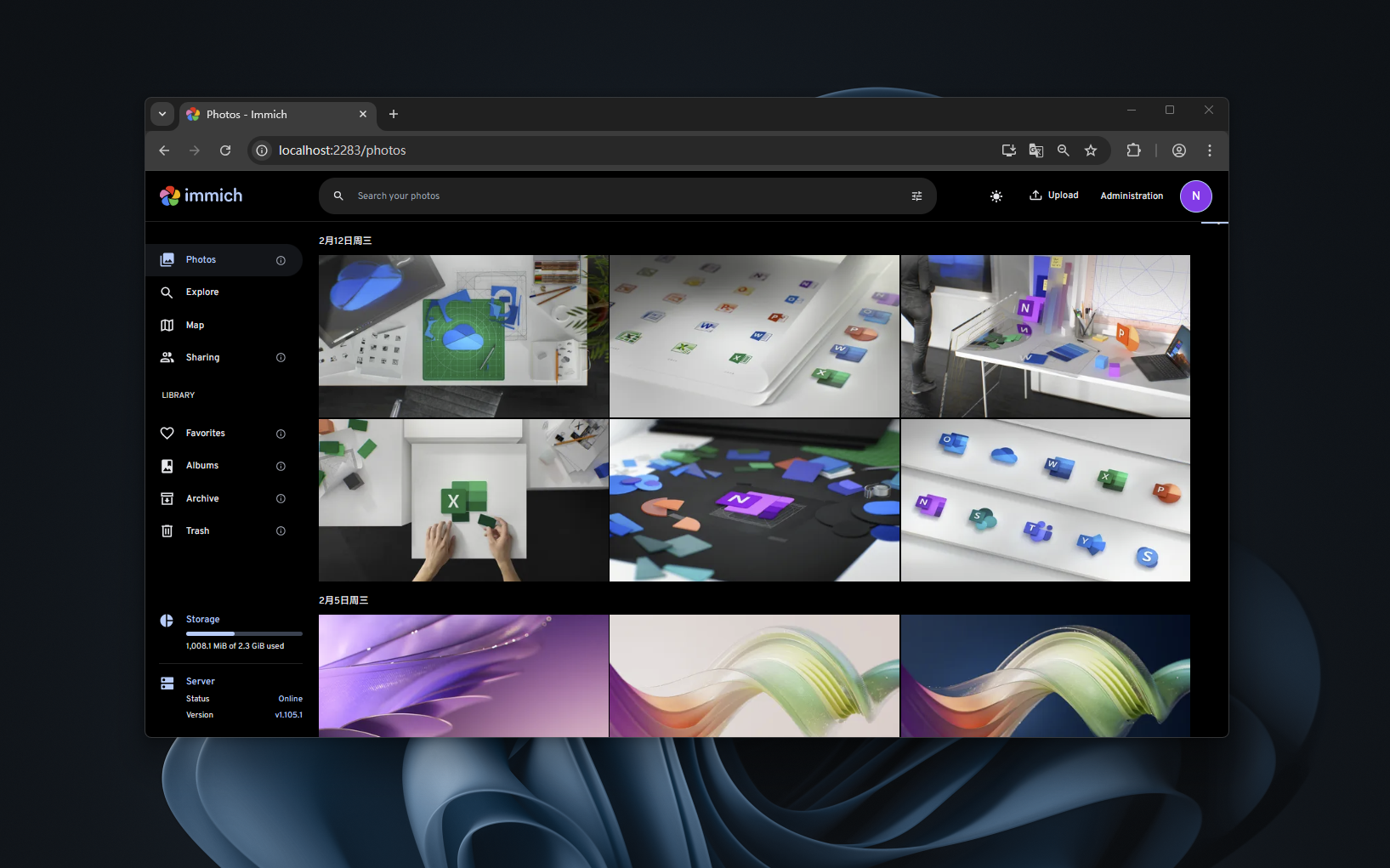Click the storage usage progress bar

click(244, 633)
